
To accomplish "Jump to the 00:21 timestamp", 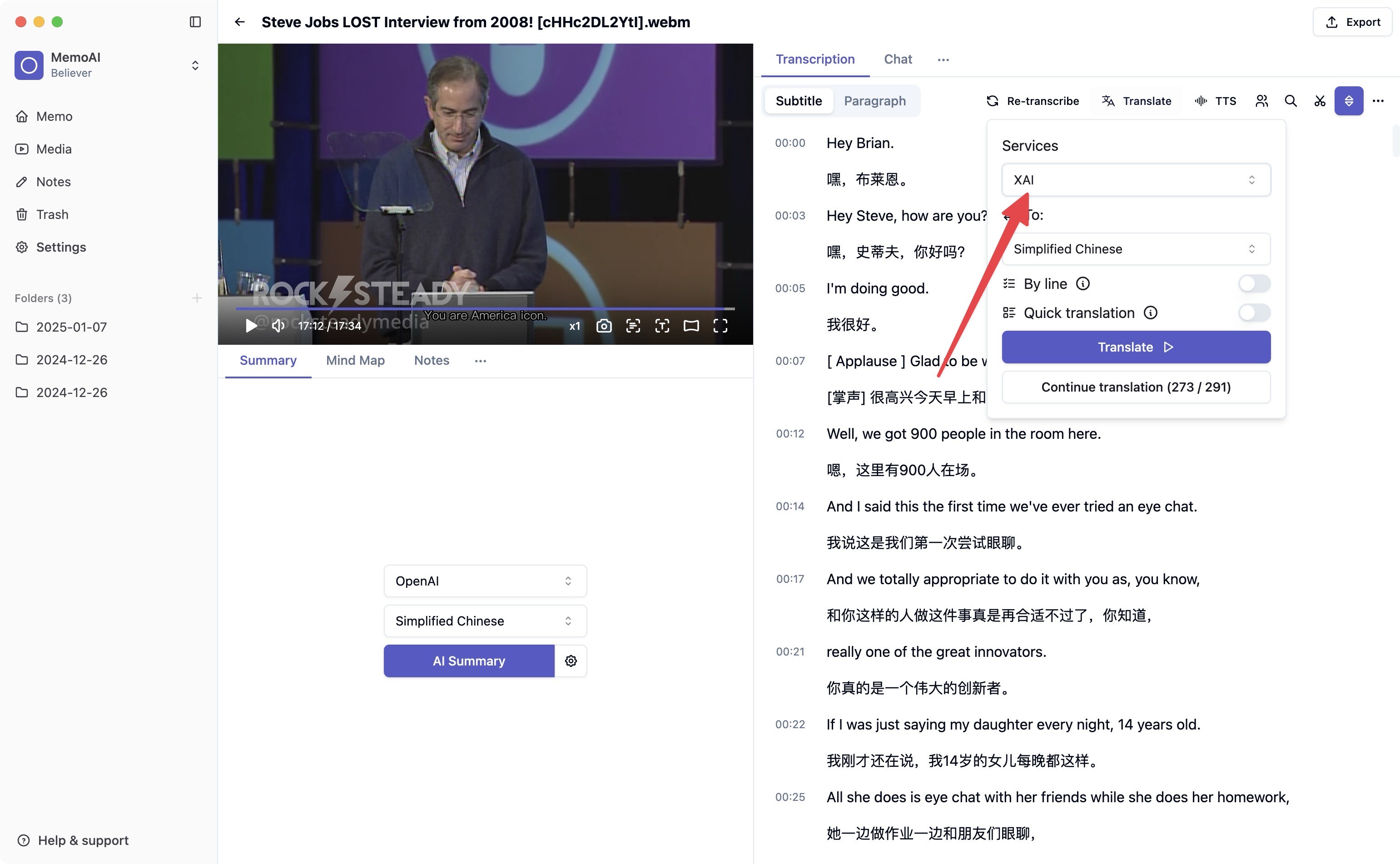I will point(789,652).
